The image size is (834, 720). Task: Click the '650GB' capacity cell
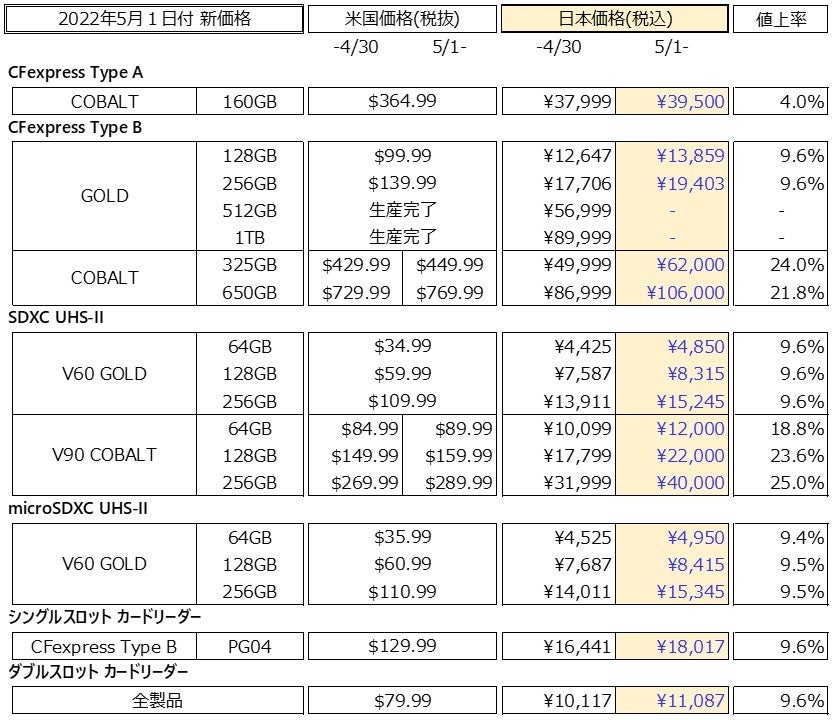click(249, 292)
